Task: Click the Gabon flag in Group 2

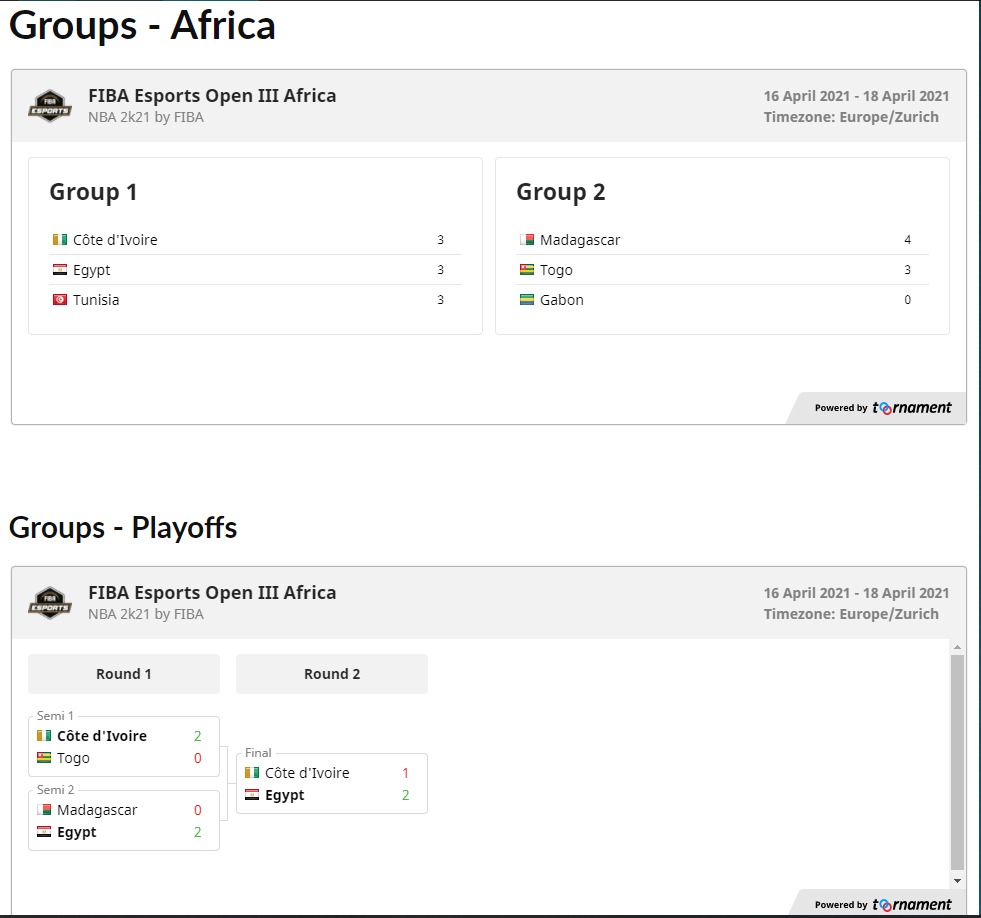Action: click(x=527, y=300)
